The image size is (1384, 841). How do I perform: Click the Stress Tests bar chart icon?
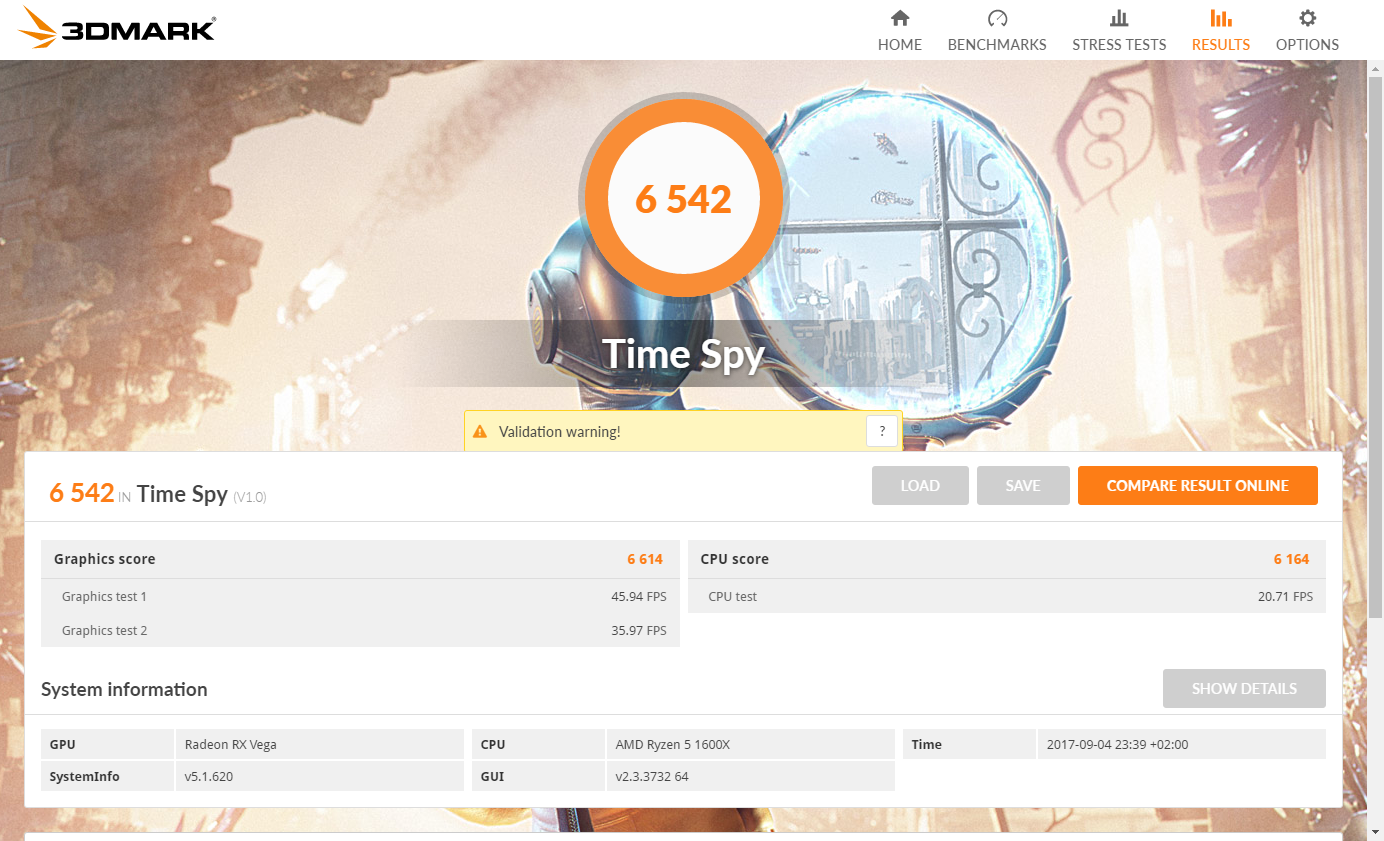[x=1119, y=18]
